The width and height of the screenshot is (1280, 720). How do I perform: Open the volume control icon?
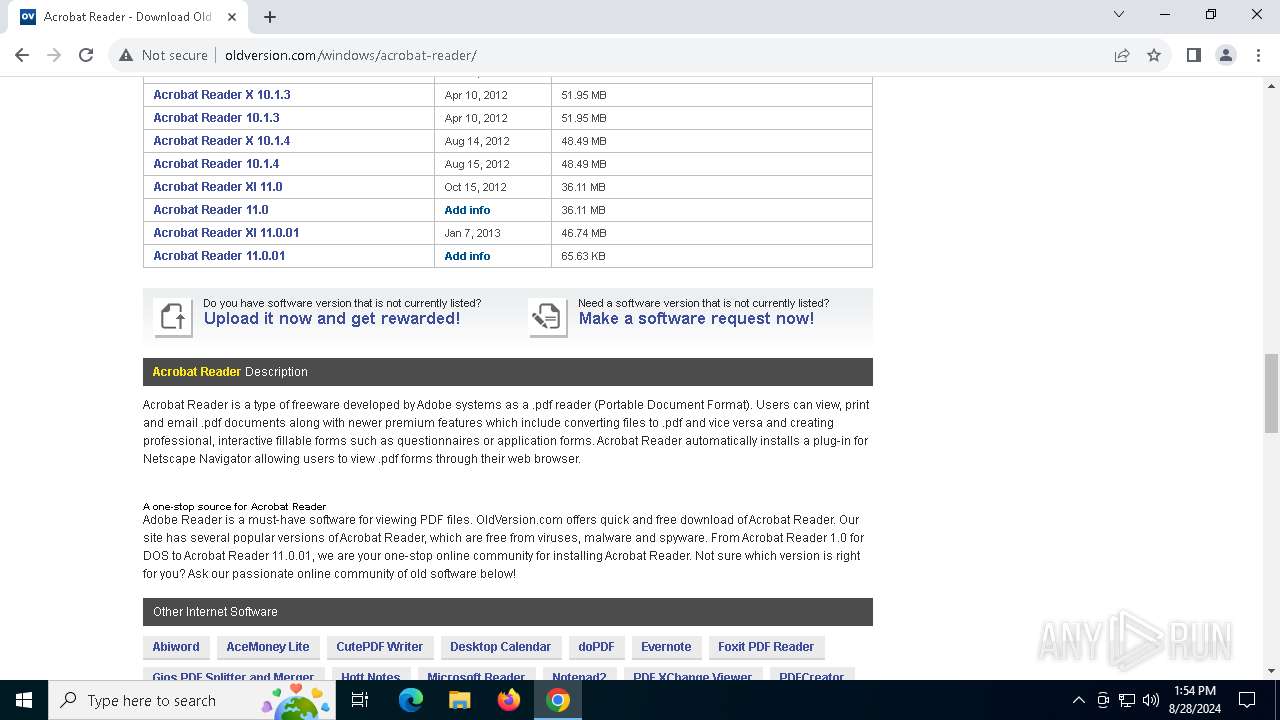click(x=1151, y=700)
